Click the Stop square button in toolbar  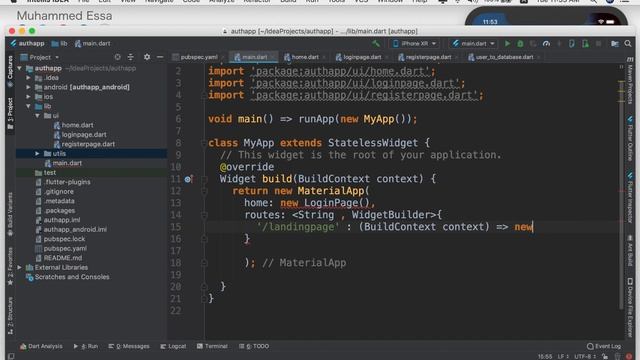598,43
